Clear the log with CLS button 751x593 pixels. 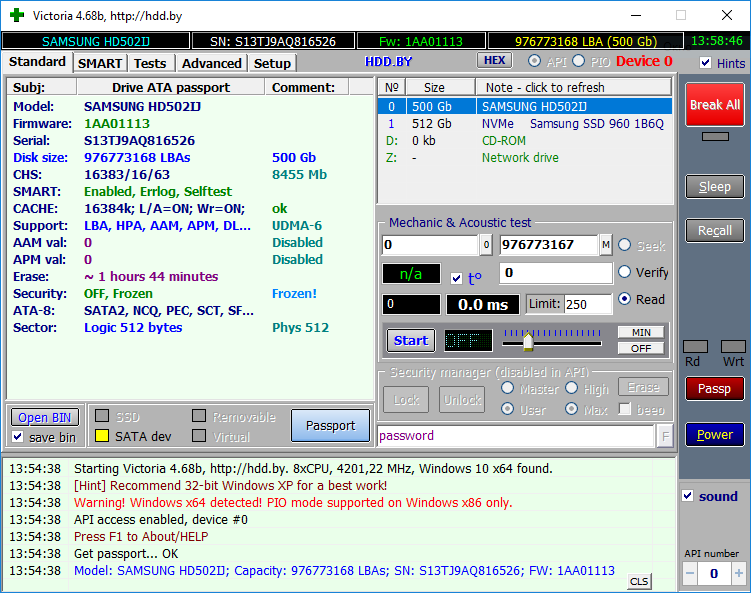639,582
